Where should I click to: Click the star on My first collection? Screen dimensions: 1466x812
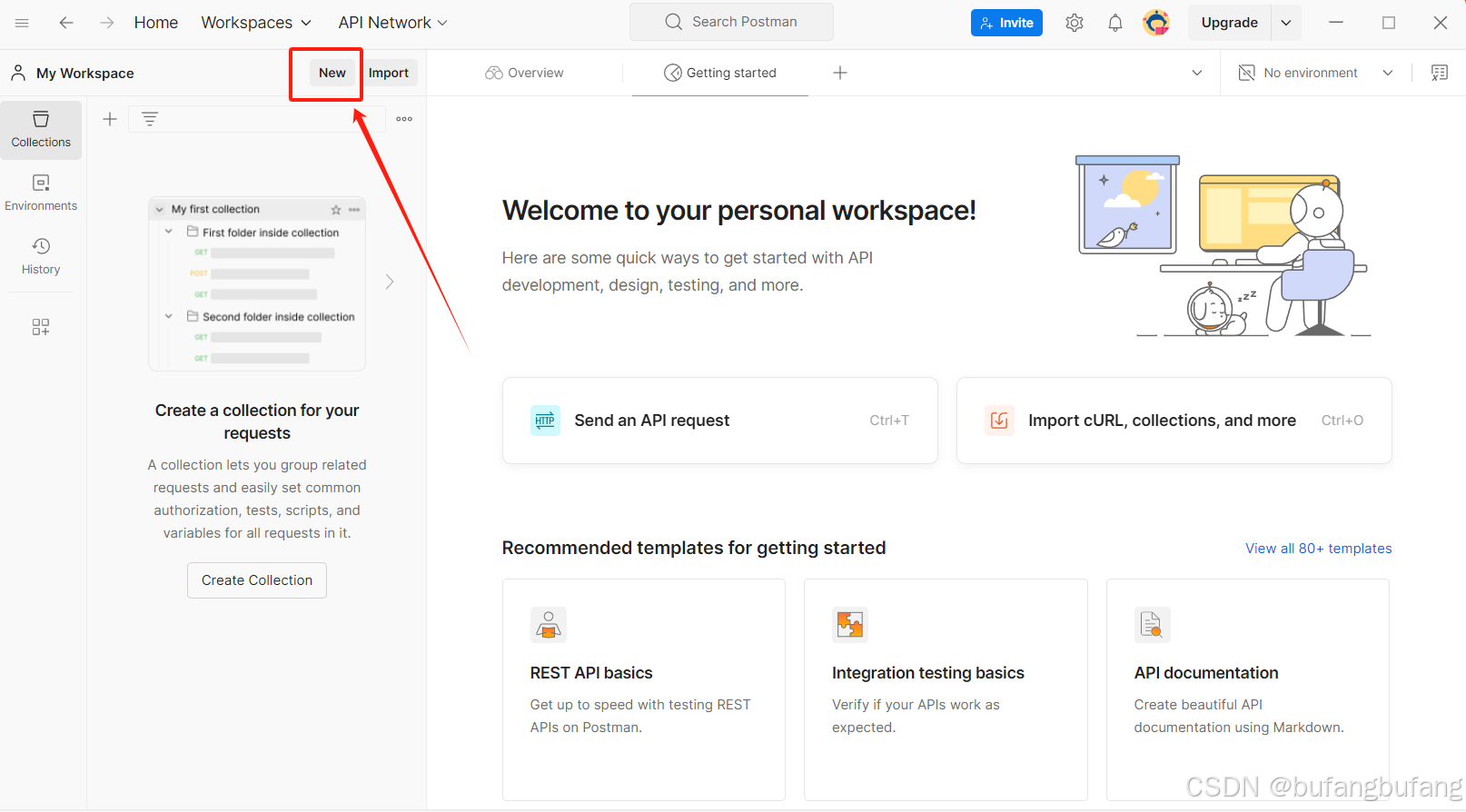click(x=336, y=210)
